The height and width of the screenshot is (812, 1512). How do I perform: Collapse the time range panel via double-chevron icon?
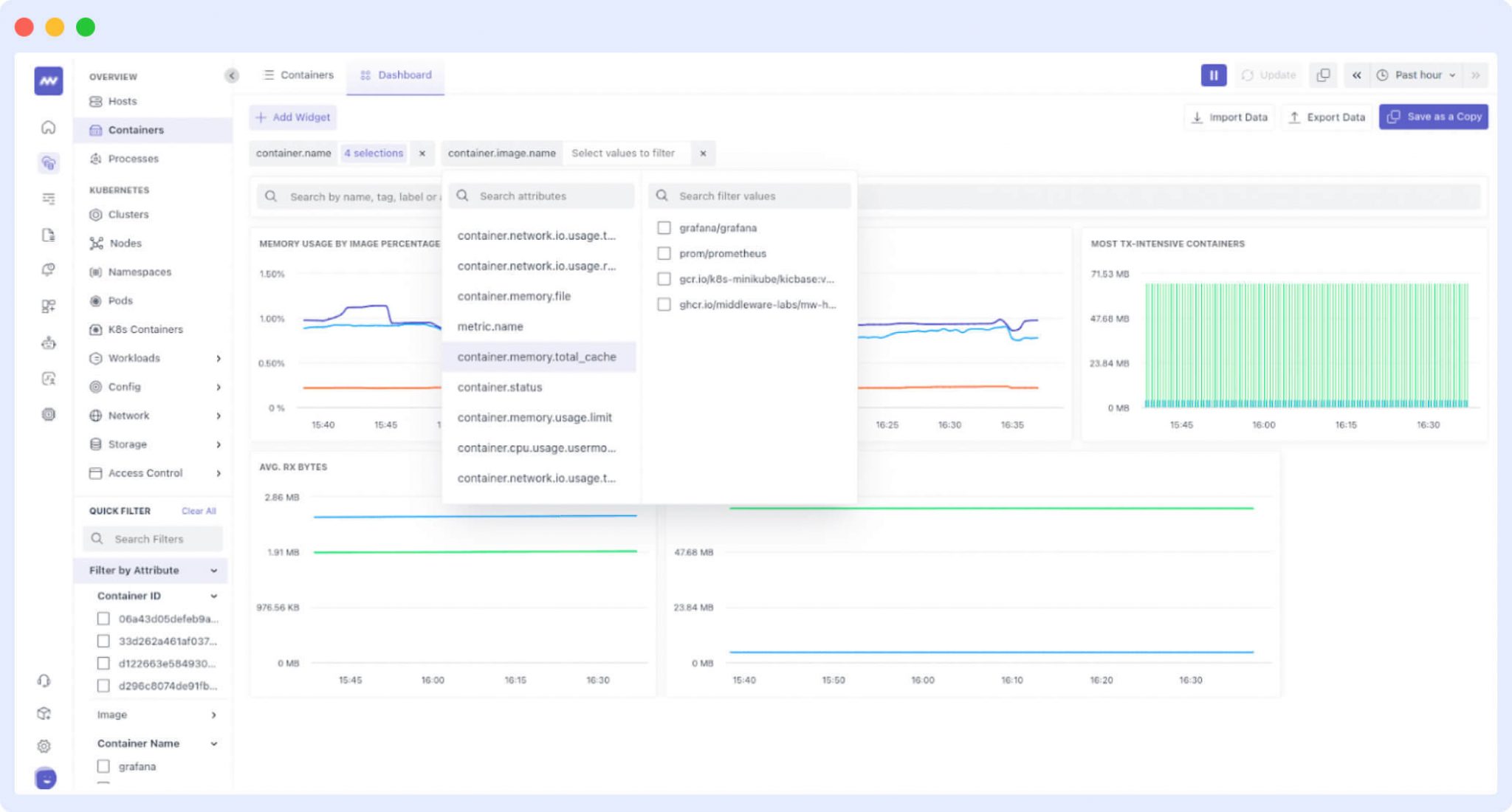(x=1357, y=75)
